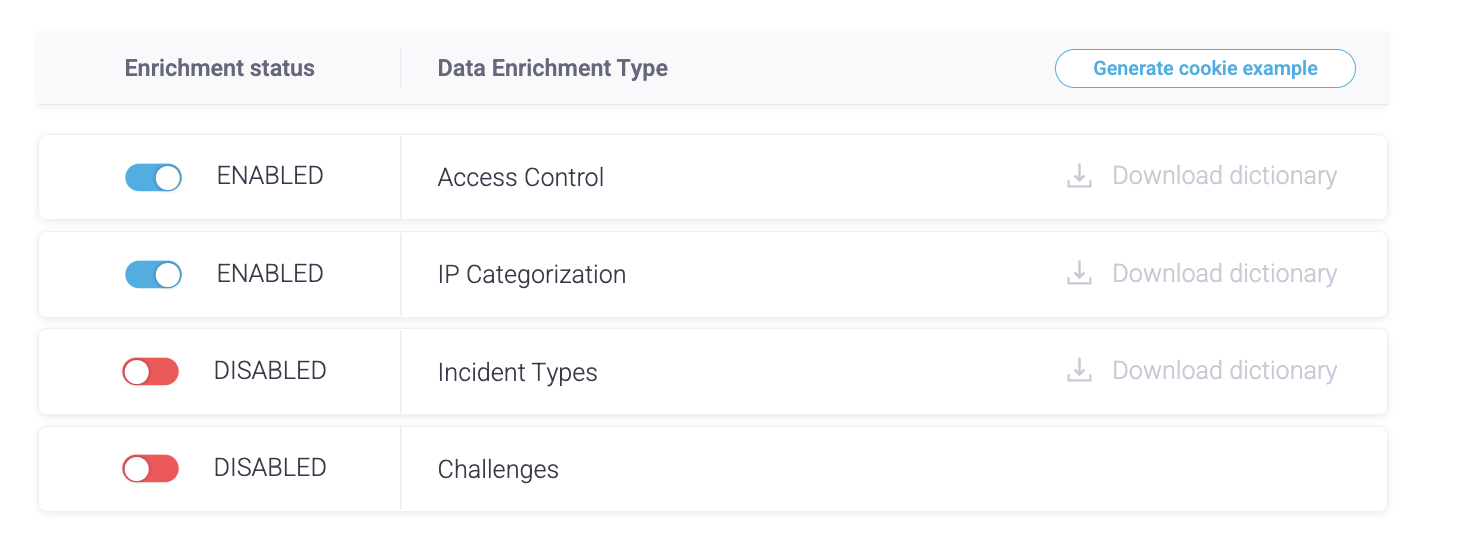Viewport: 1462px width, 554px height.
Task: Click download icon in Incident Types row
Action: (1079, 371)
